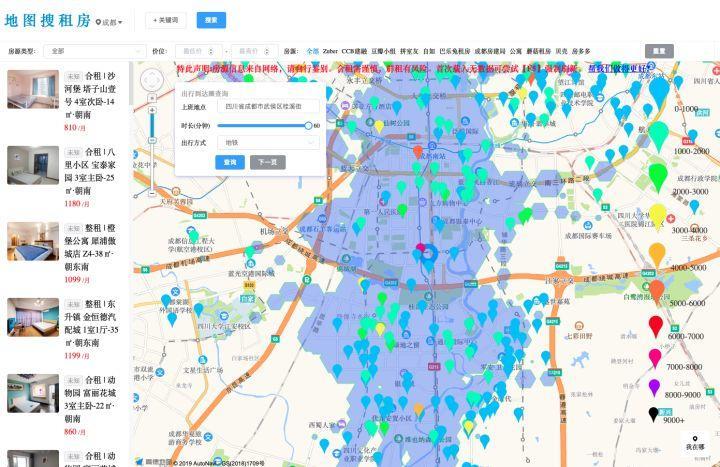Click the map zoom-out minus button
The image size is (720, 467).
pyautogui.click(x=152, y=194)
